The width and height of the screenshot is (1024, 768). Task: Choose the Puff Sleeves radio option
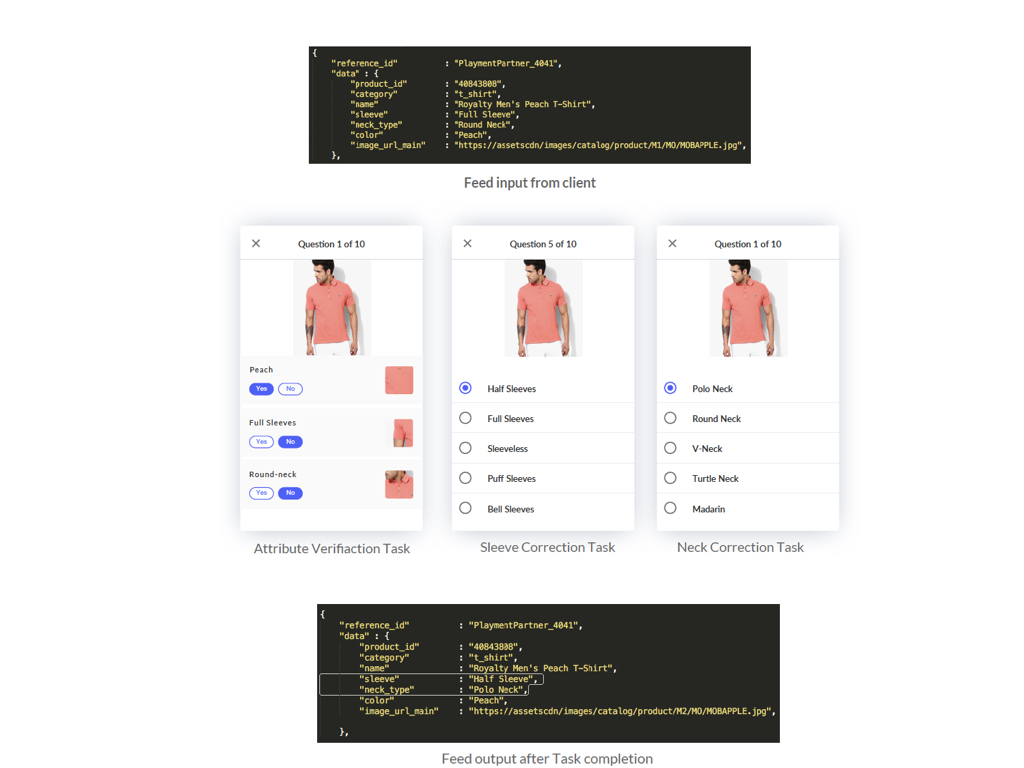pos(465,478)
